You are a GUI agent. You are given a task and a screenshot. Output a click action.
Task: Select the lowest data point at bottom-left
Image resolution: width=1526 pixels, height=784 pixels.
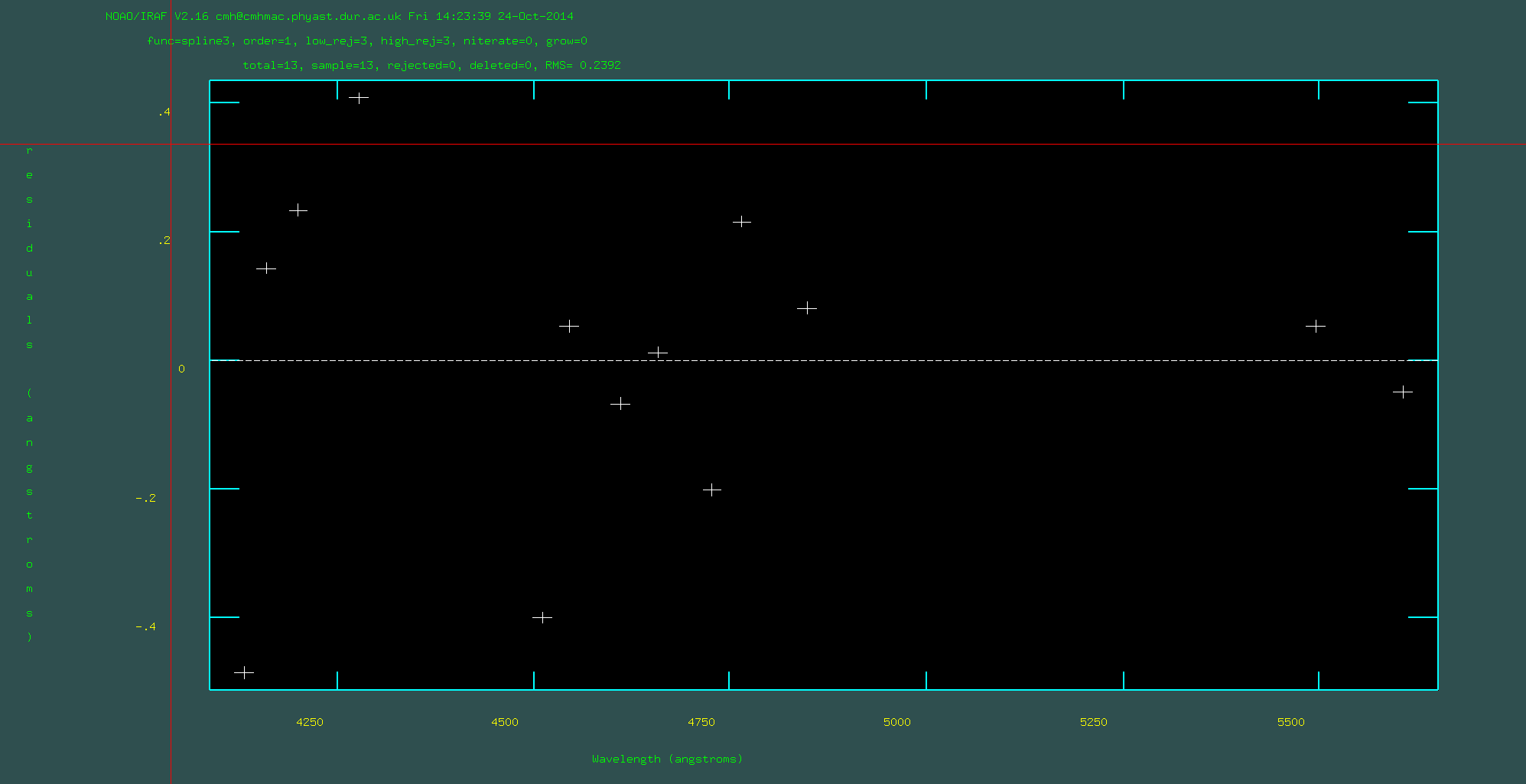pos(243,672)
